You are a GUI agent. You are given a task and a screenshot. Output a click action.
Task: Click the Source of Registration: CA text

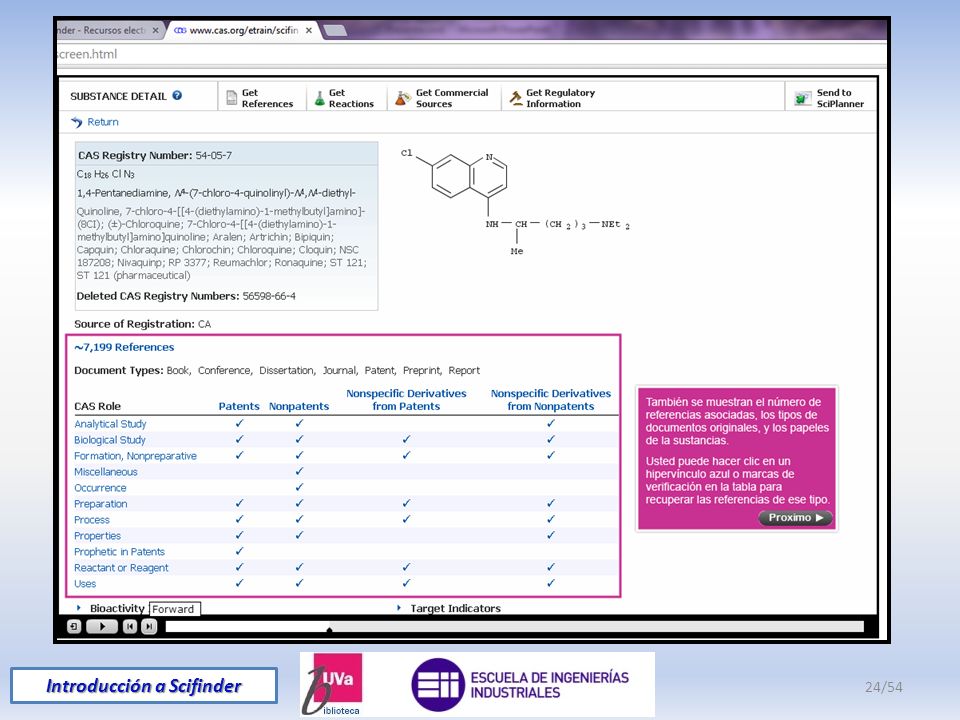[x=143, y=324]
